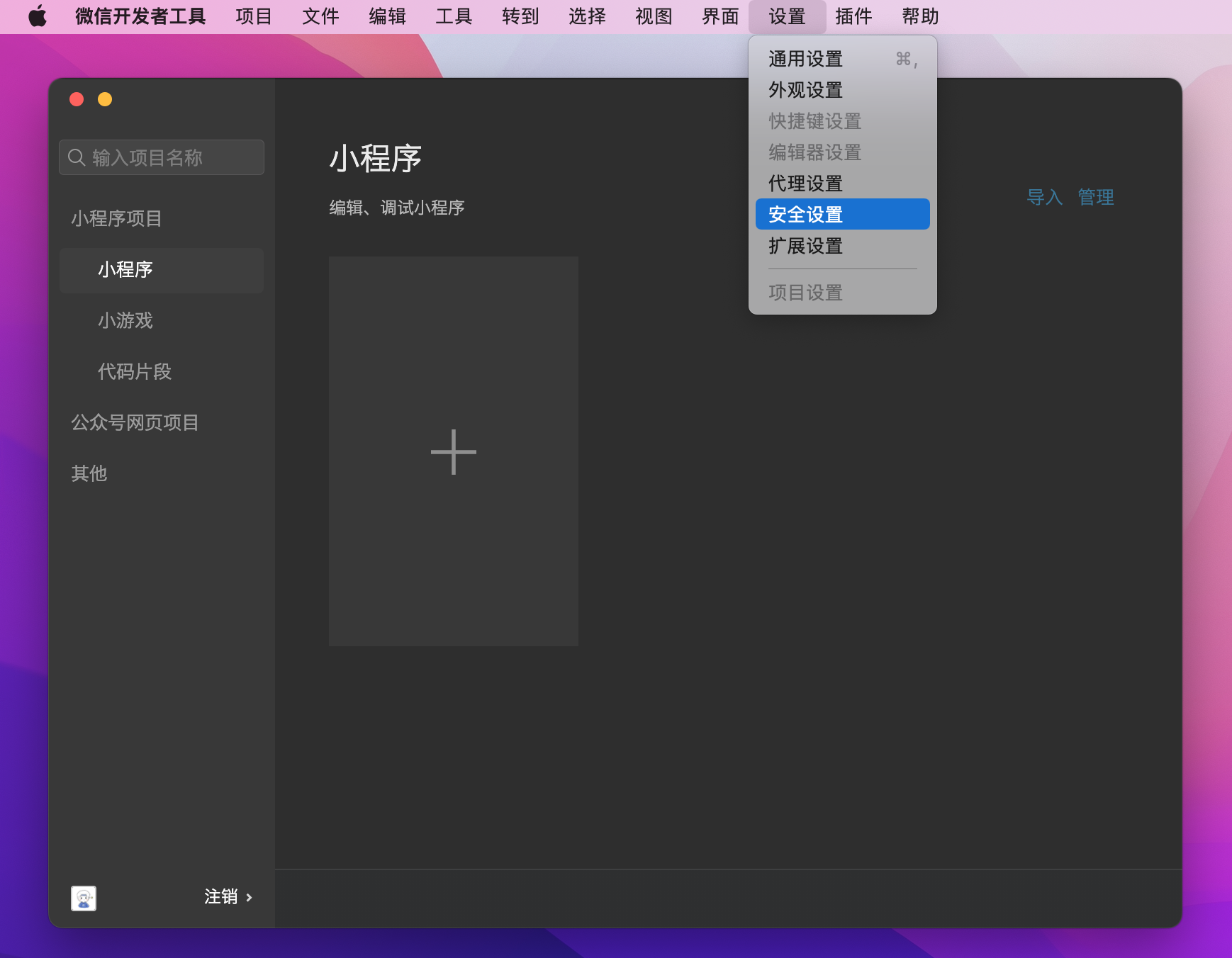
Task: Click the magnifier icon in search box
Action: point(77,157)
